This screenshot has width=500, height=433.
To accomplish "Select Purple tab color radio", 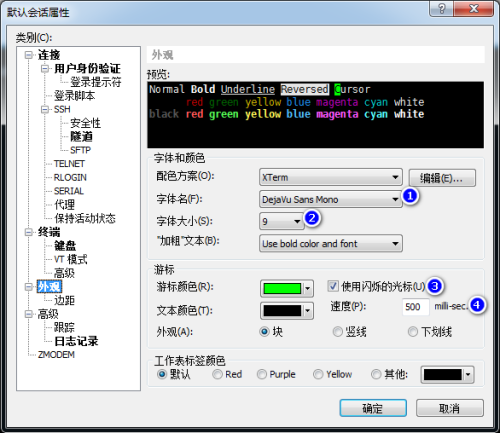I will pos(262,374).
